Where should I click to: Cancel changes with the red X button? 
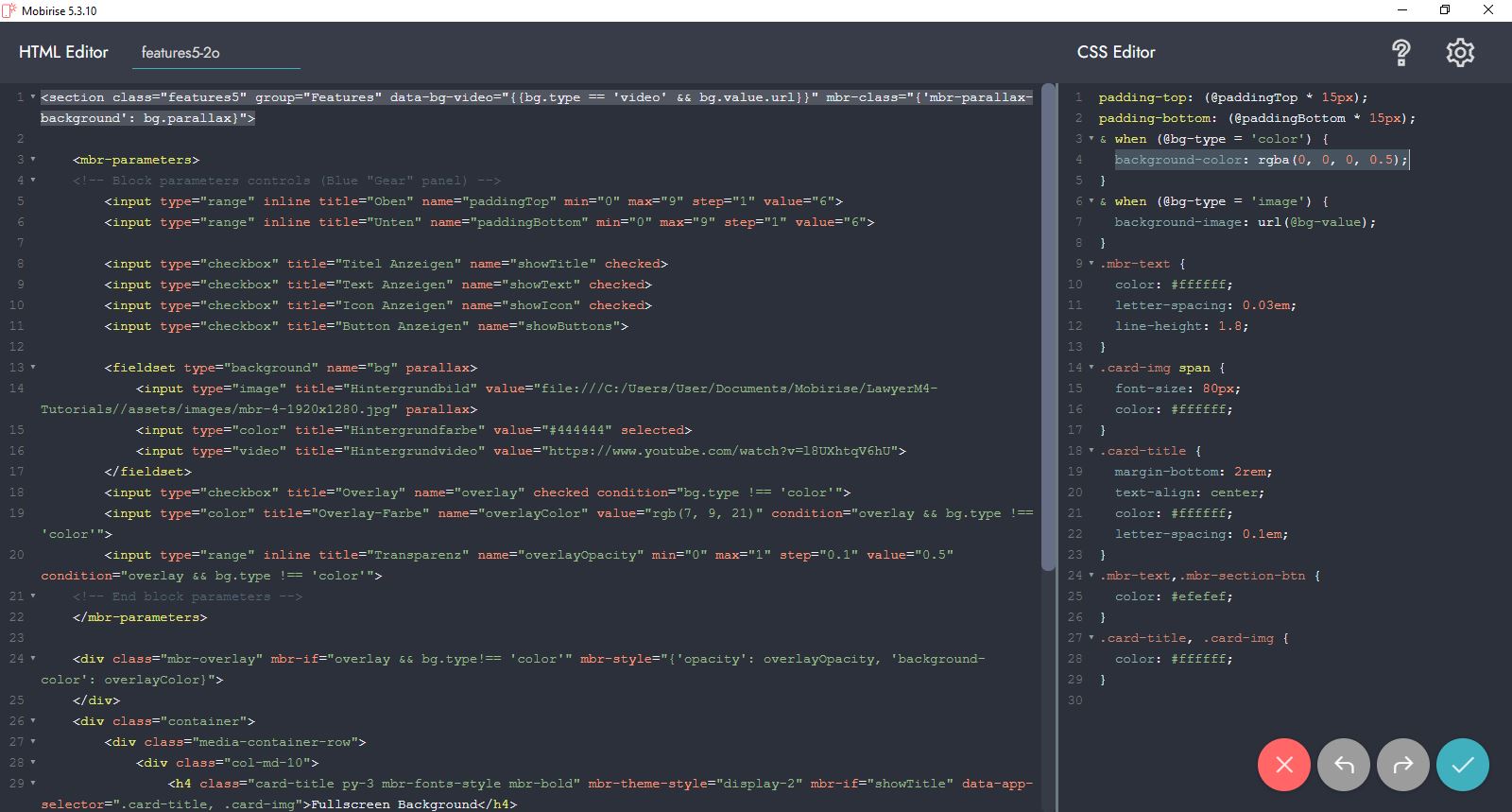click(x=1283, y=765)
